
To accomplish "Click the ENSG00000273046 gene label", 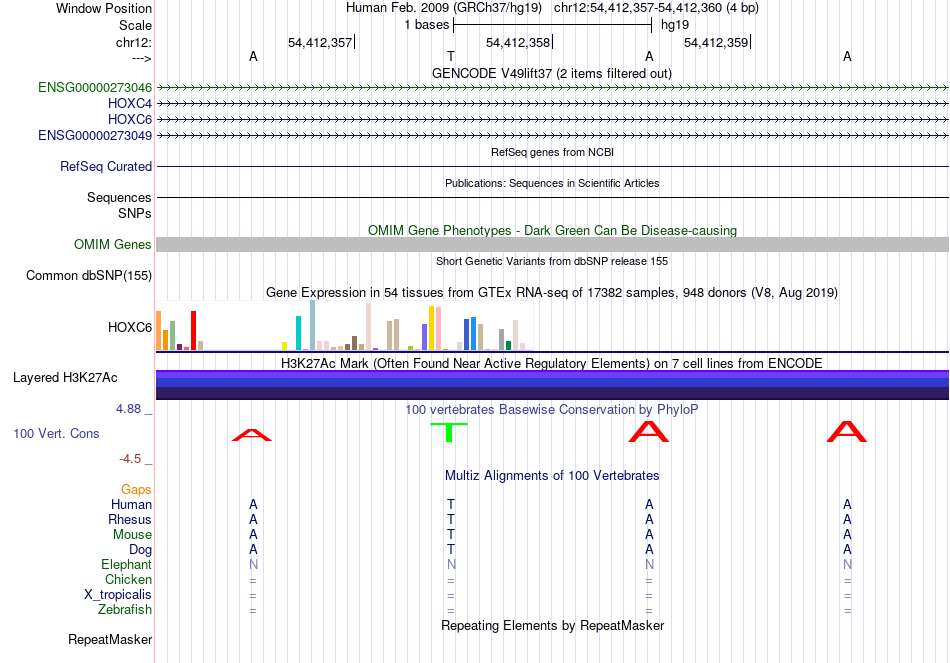I will [x=95, y=87].
